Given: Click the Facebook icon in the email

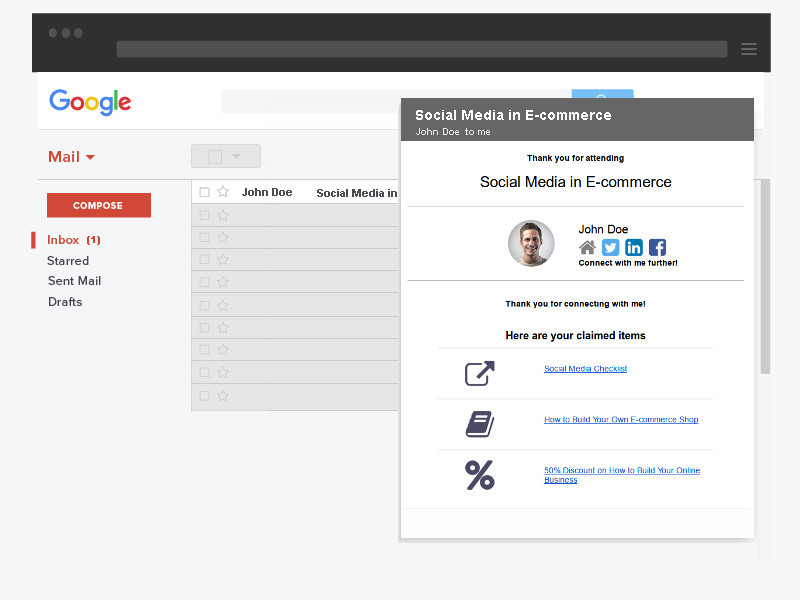Looking at the screenshot, I should coord(657,247).
